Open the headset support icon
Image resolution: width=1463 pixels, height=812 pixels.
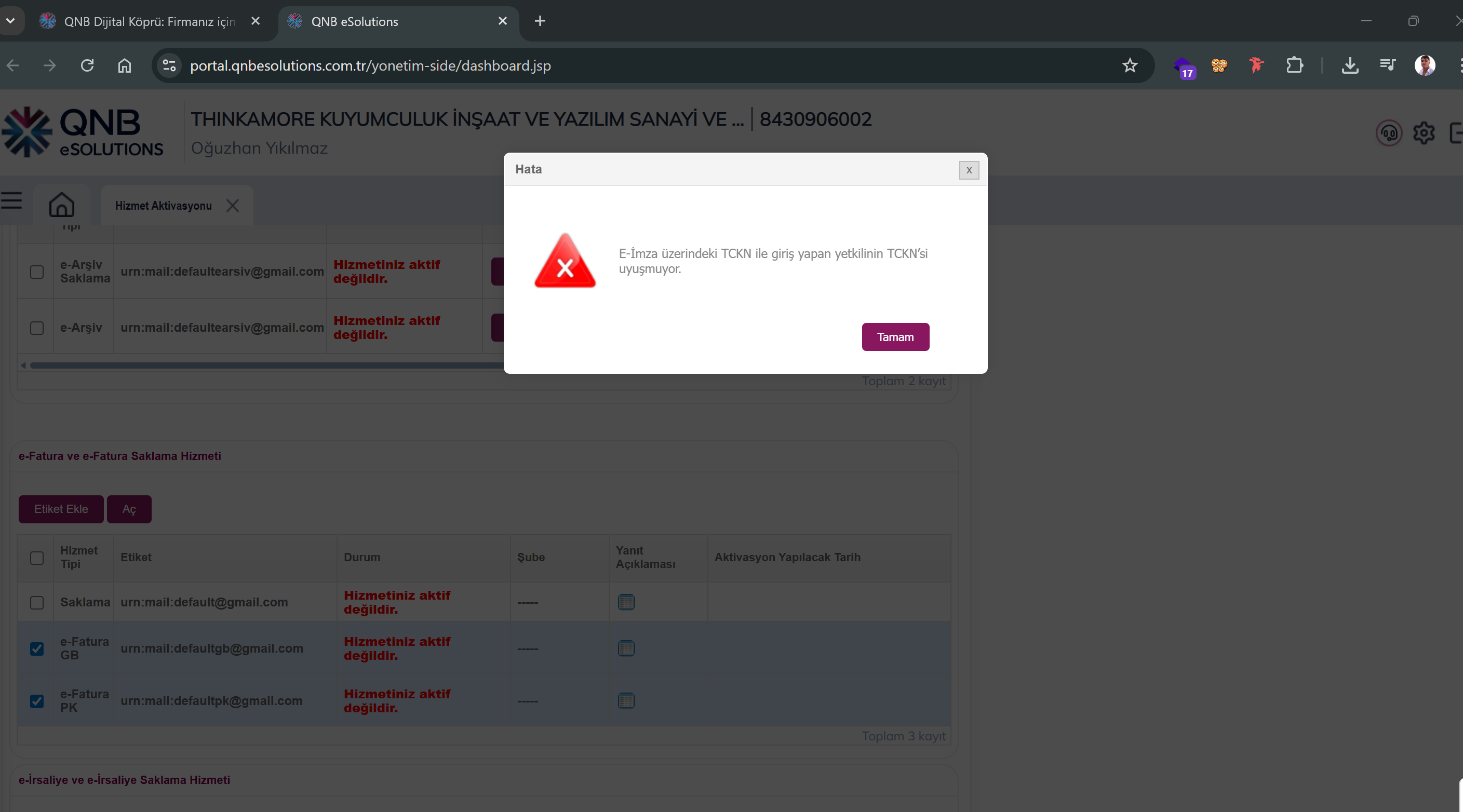[x=1389, y=133]
